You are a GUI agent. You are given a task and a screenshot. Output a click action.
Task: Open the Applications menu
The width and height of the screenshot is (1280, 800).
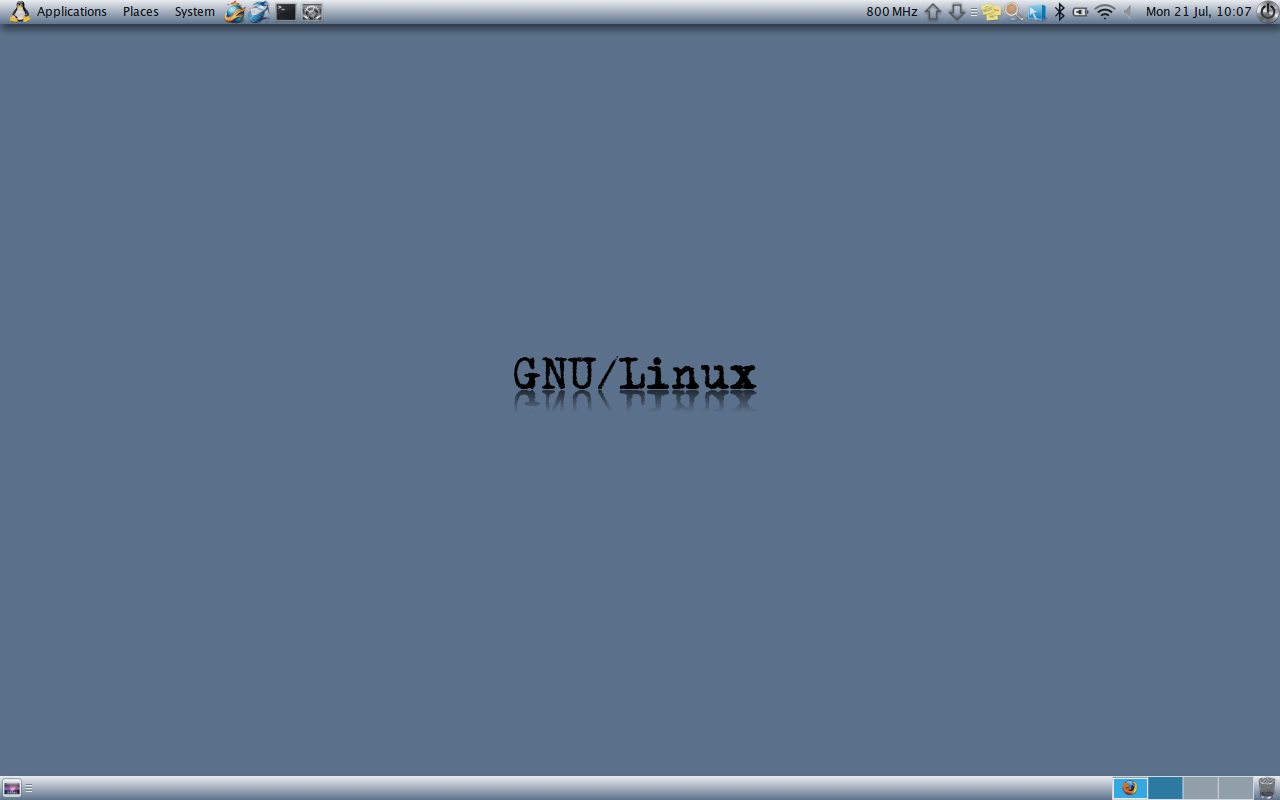coord(72,12)
